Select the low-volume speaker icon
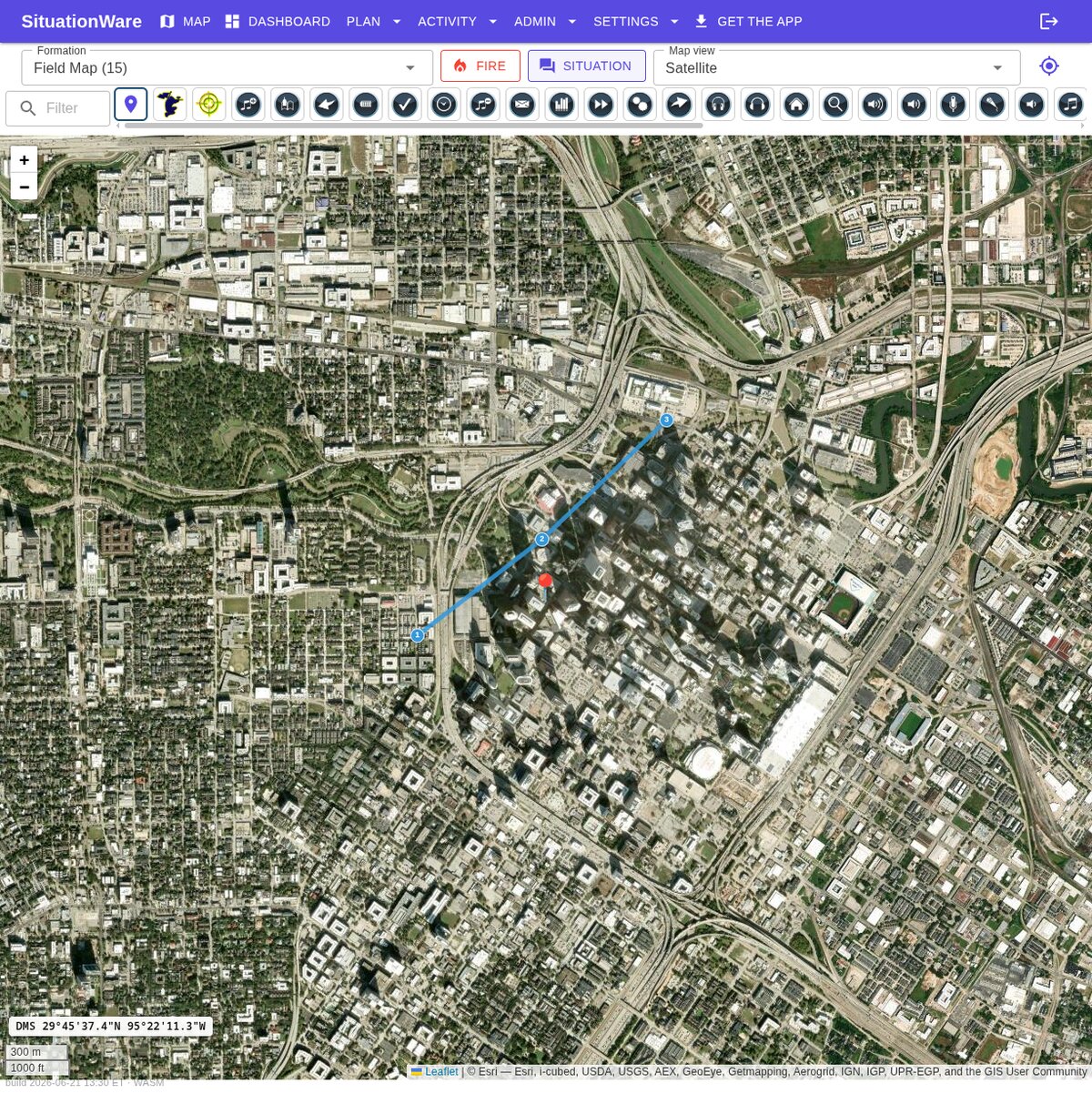Viewport: 1092px width, 1094px height. click(1031, 105)
